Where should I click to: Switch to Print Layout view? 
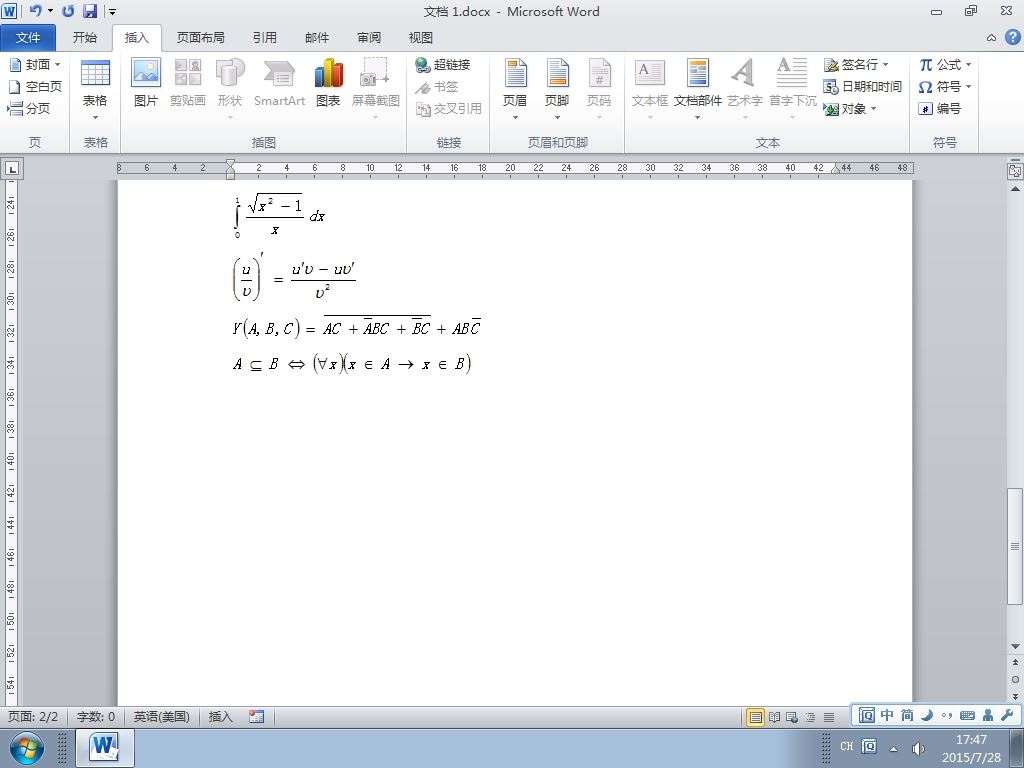756,717
